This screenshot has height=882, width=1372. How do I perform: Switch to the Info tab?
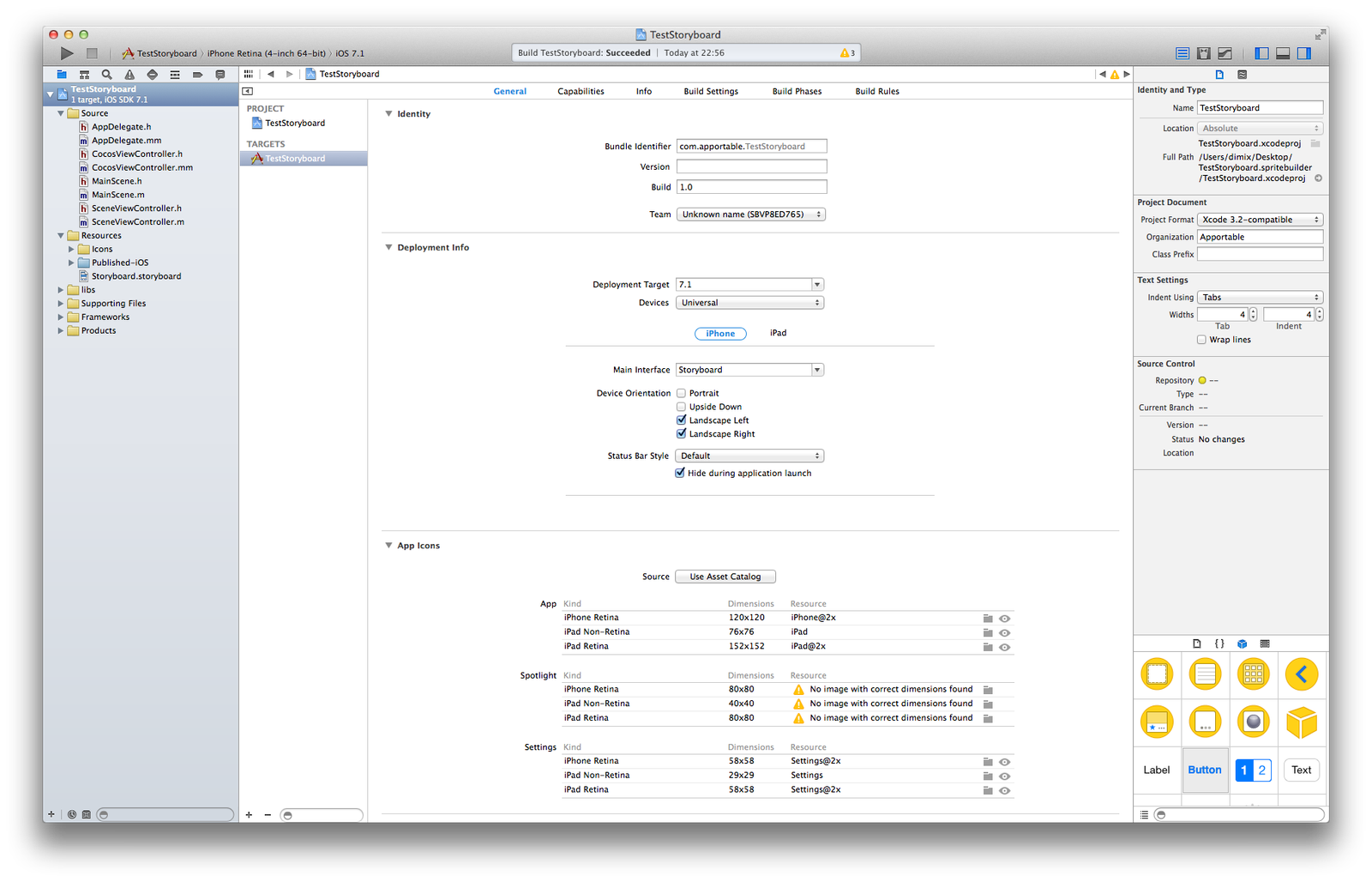(644, 91)
